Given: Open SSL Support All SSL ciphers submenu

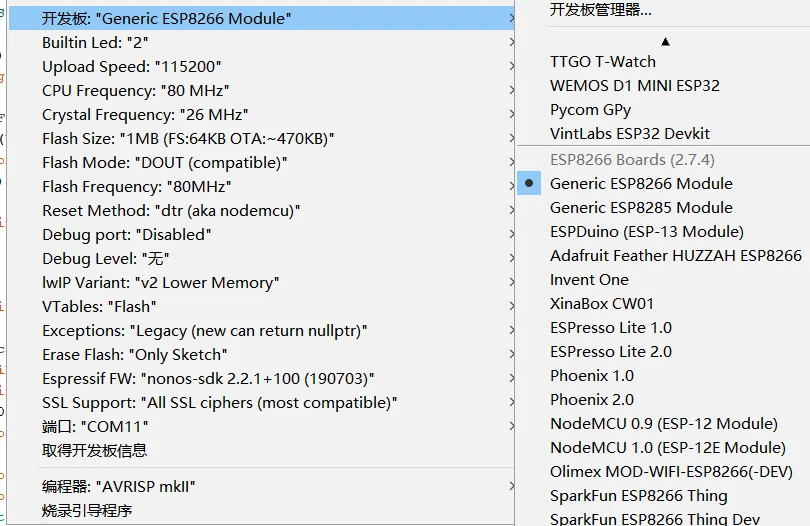Looking at the screenshot, I should click(x=261, y=403).
